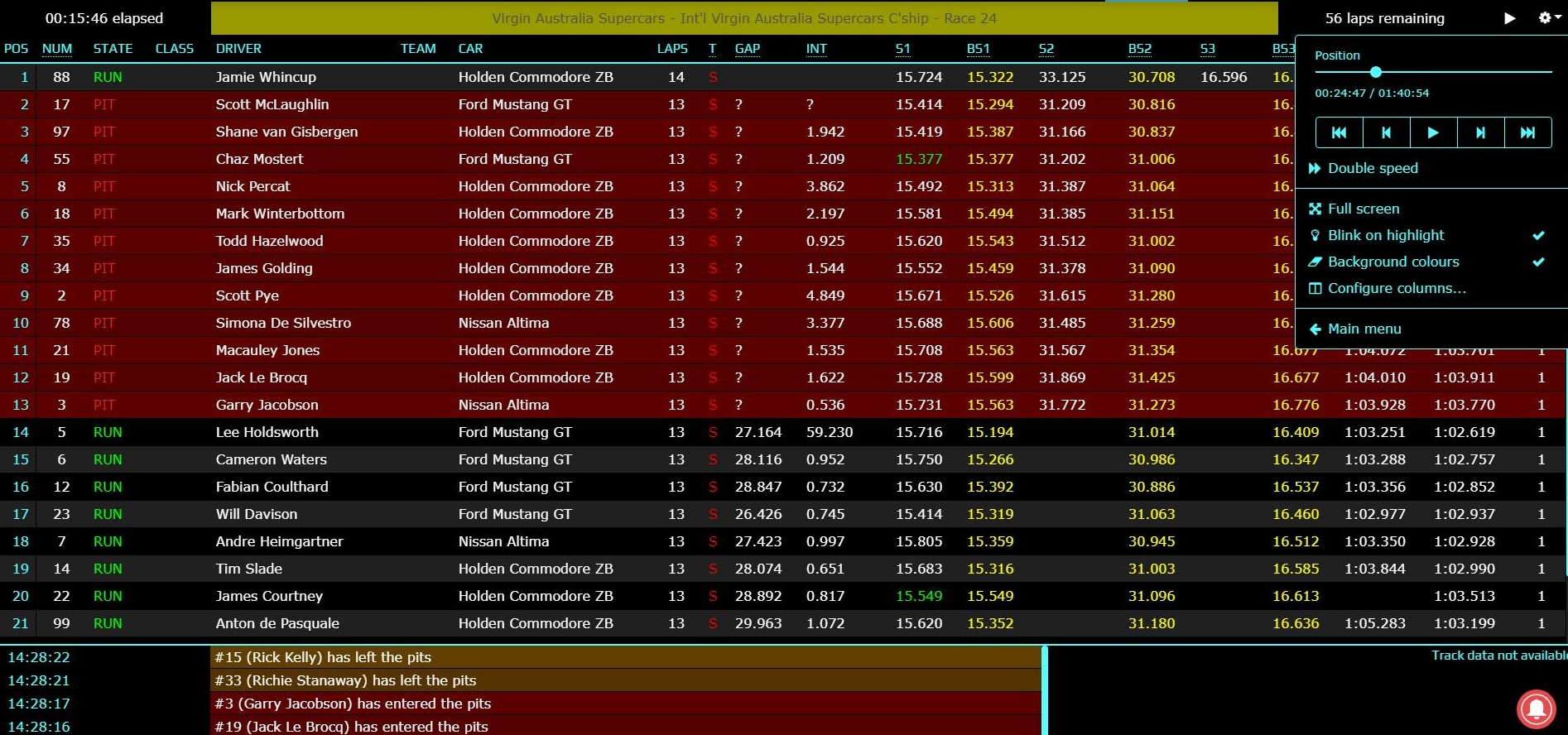Click the play icon beside laps remaining

[1509, 18]
